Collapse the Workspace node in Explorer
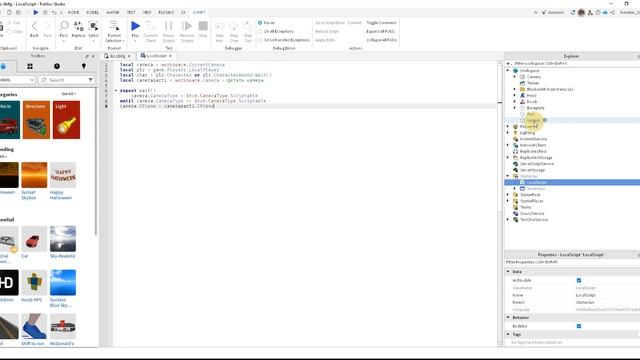 pos(508,71)
